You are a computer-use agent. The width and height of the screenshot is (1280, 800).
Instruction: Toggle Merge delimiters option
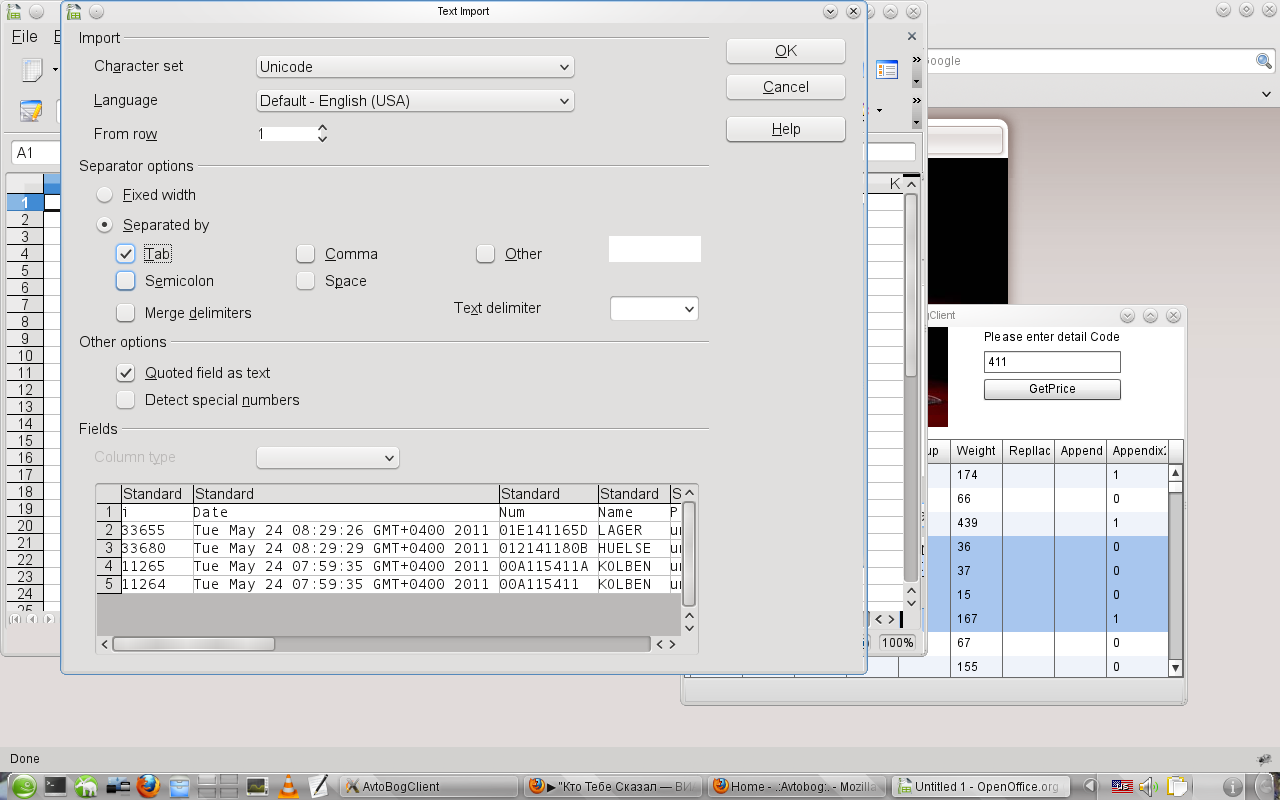coord(125,313)
